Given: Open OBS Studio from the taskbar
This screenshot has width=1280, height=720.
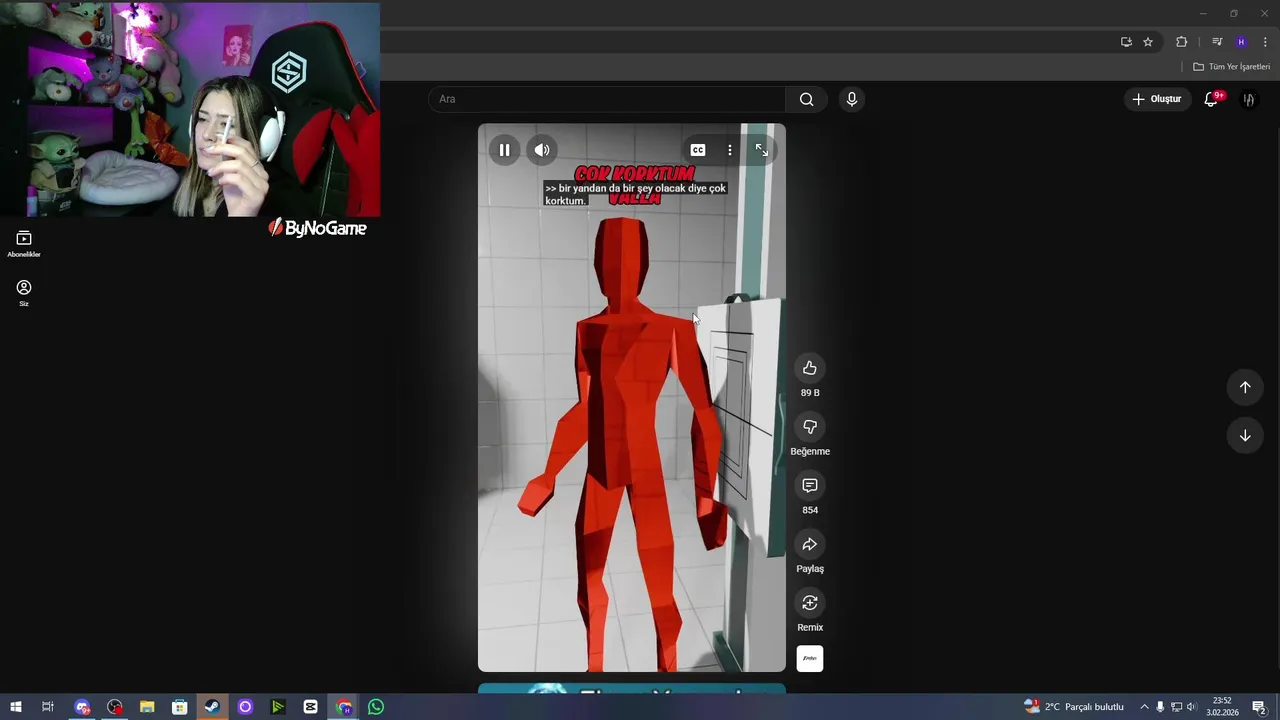Looking at the screenshot, I should [115, 707].
